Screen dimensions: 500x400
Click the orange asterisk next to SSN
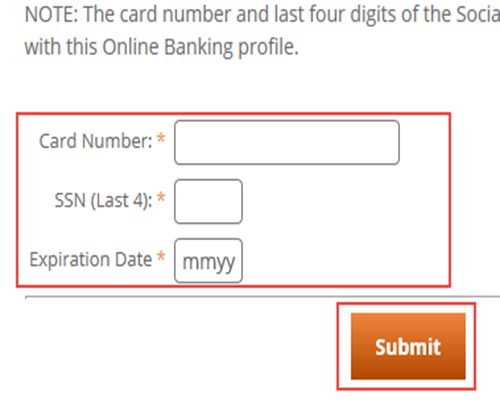pos(161,197)
